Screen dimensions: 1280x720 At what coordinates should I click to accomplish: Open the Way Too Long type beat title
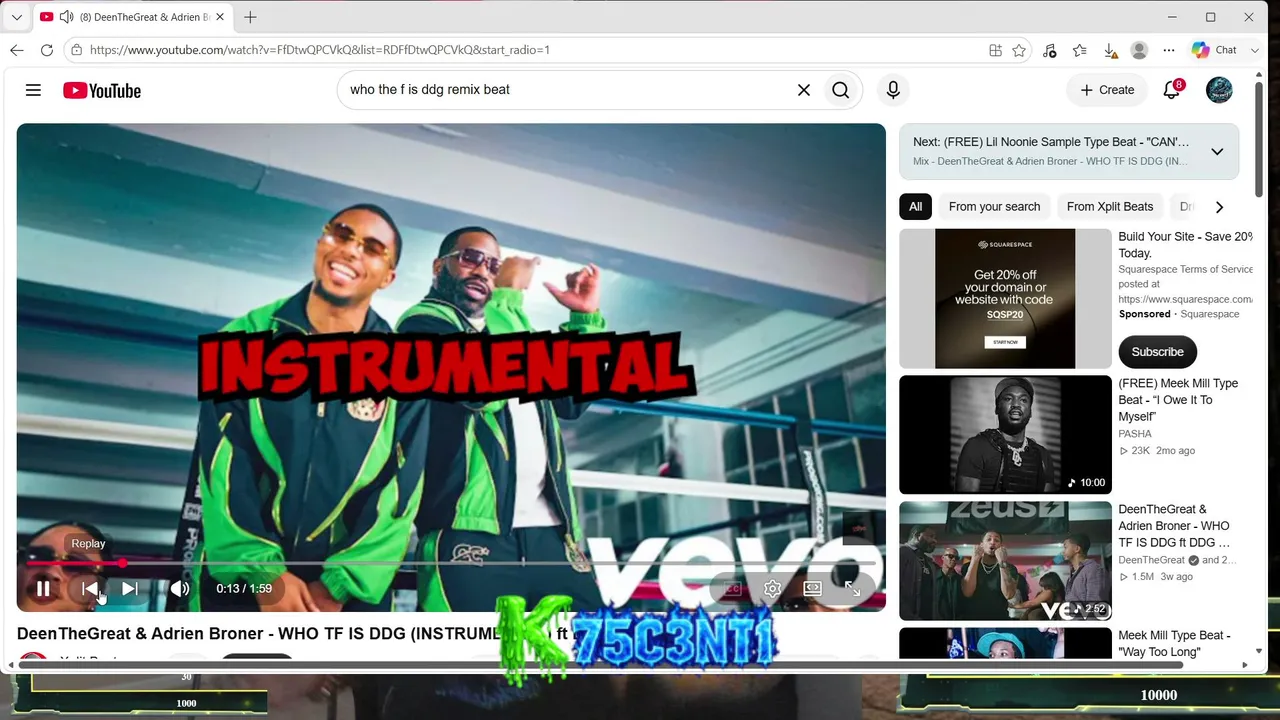pyautogui.click(x=1174, y=644)
